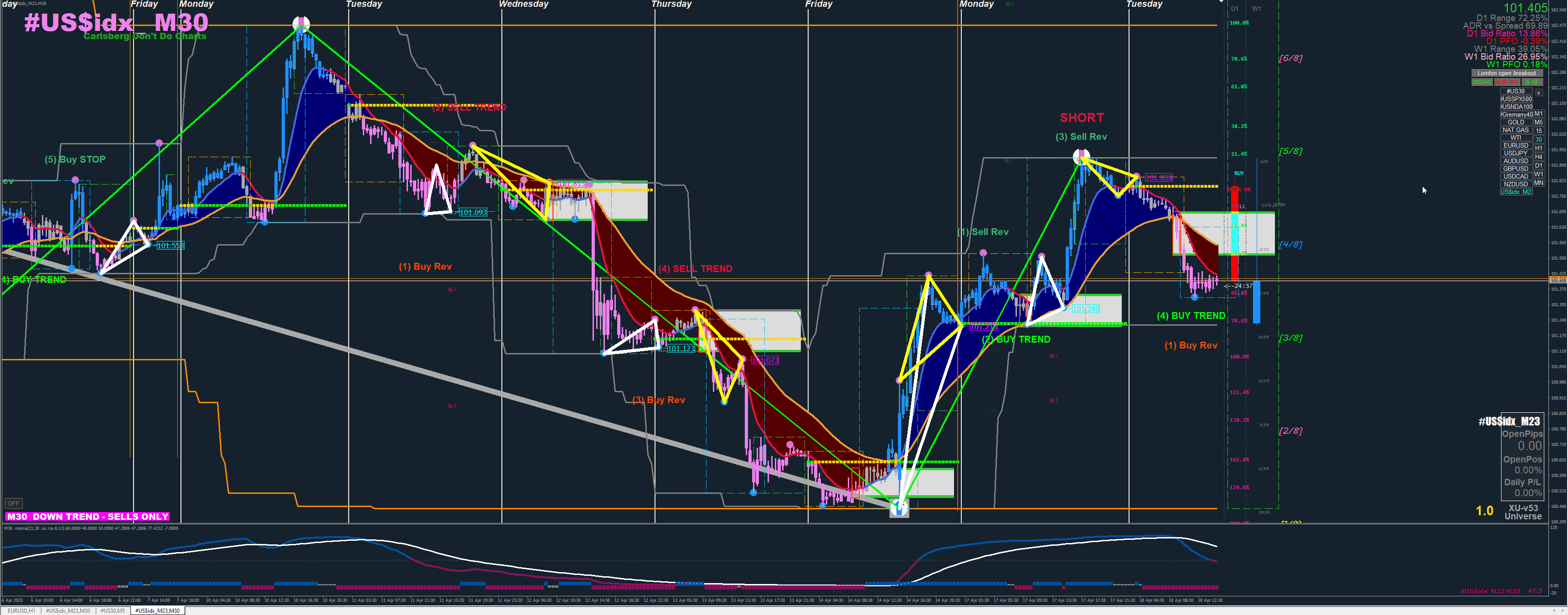Open the EURUSD,H1 chart tab
The height and width of the screenshot is (615, 1568).
(21, 611)
